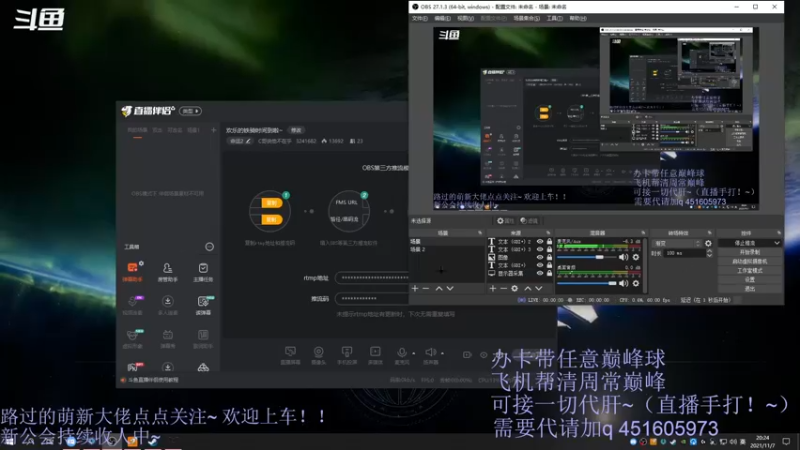Click Start Recording button in OBS controls
The image size is (800, 450).
tap(749, 252)
